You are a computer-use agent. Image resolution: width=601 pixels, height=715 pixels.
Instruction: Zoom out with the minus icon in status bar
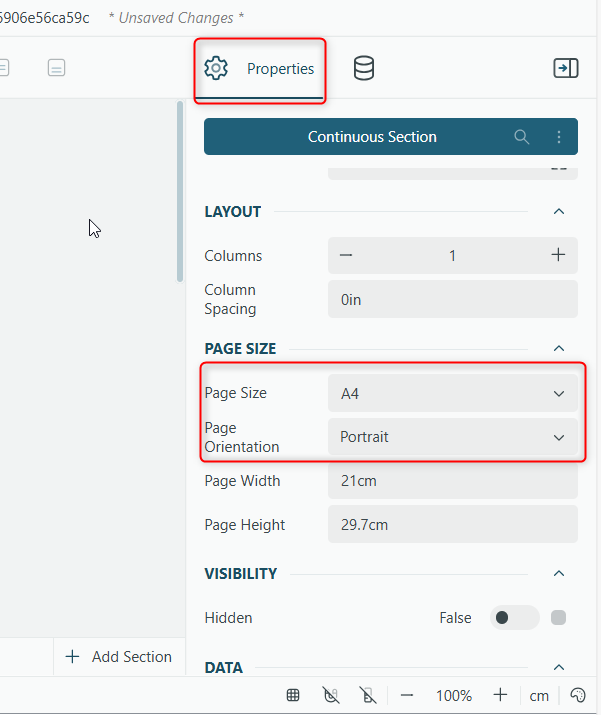pos(407,695)
